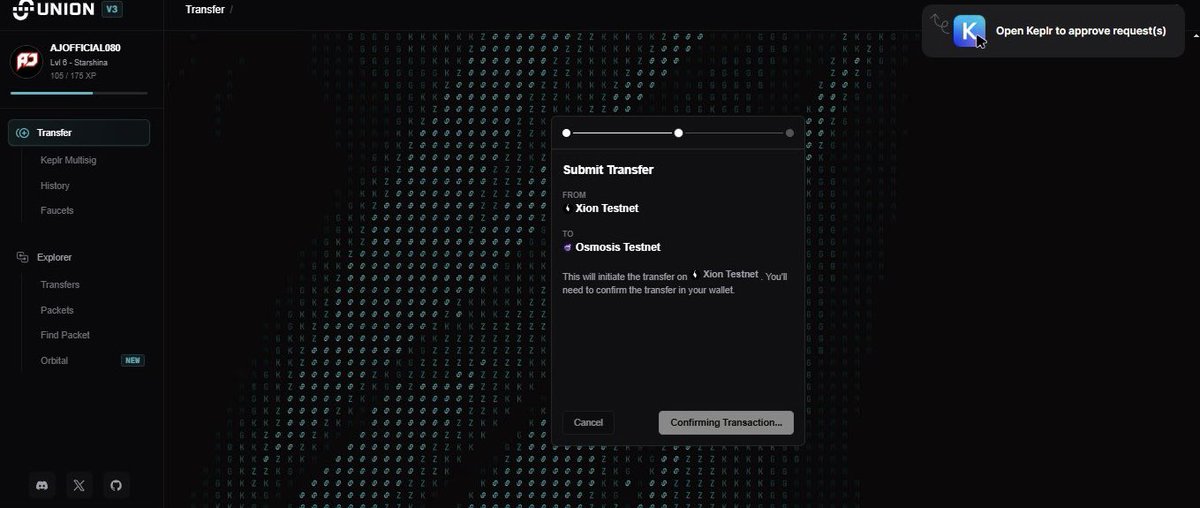The image size is (1200, 508).
Task: Click the NEW badge beside Orbital
Action: 132,361
